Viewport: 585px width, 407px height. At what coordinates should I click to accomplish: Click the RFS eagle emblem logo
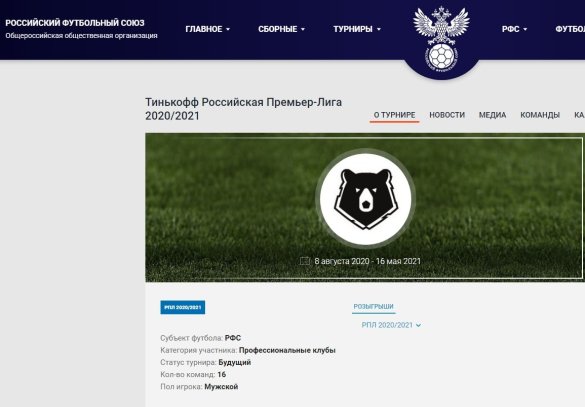[x=442, y=39]
